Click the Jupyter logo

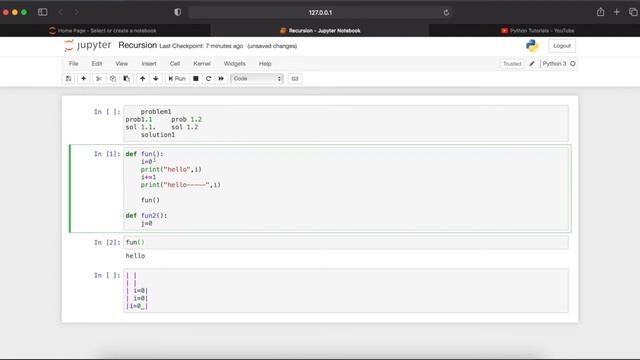click(x=88, y=45)
